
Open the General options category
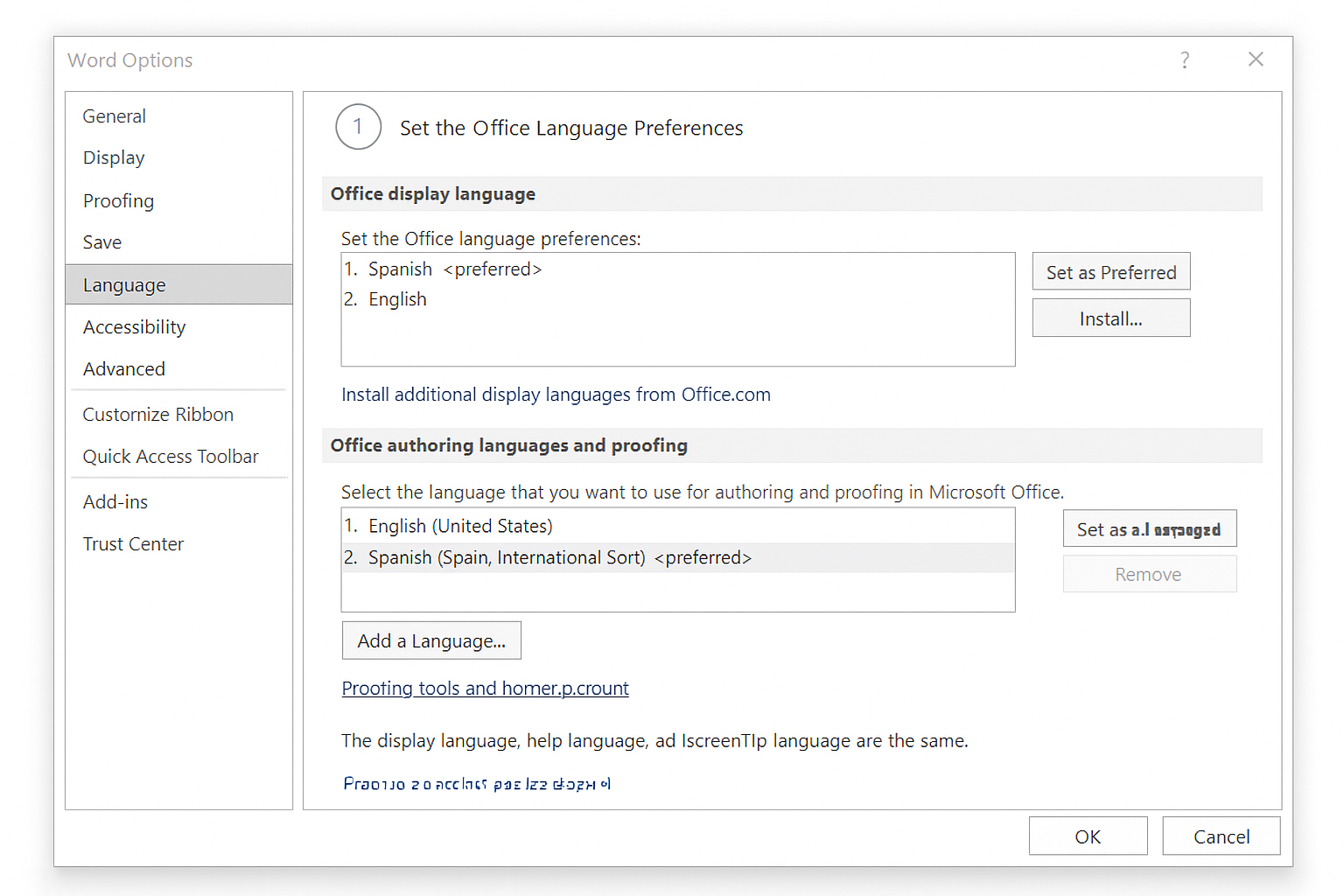point(115,116)
